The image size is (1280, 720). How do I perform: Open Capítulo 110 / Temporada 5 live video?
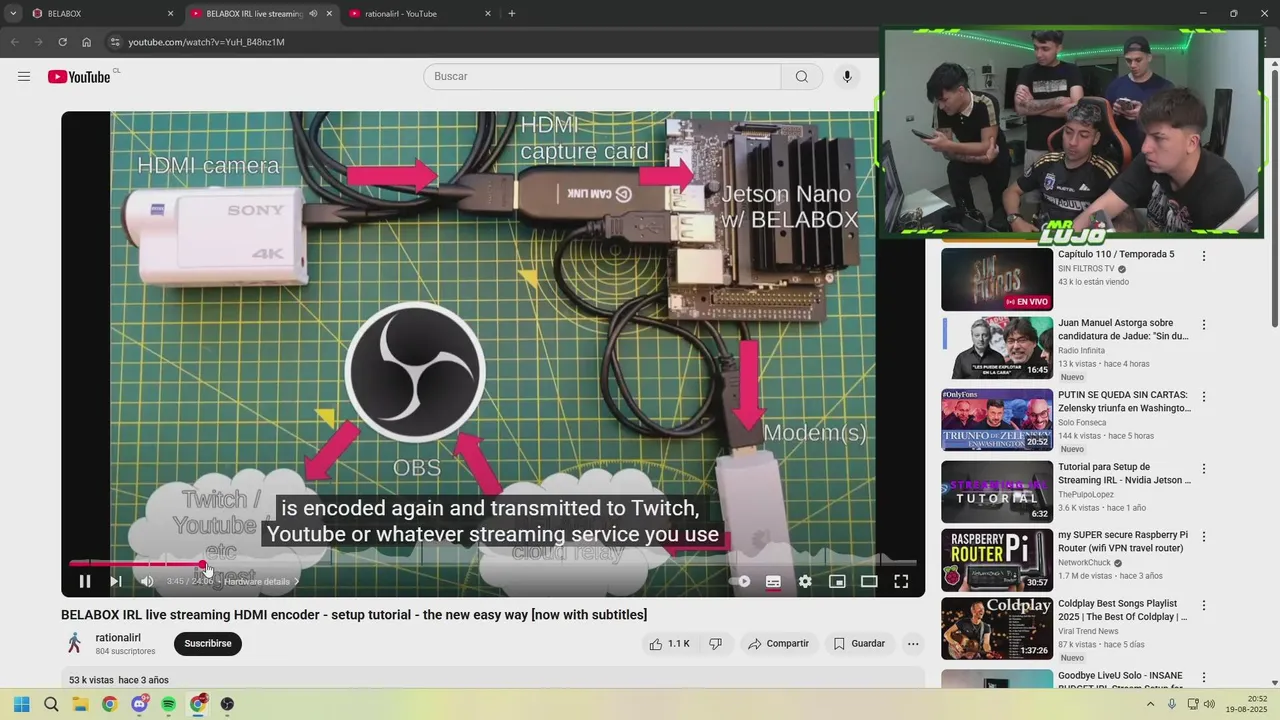pyautogui.click(x=997, y=279)
